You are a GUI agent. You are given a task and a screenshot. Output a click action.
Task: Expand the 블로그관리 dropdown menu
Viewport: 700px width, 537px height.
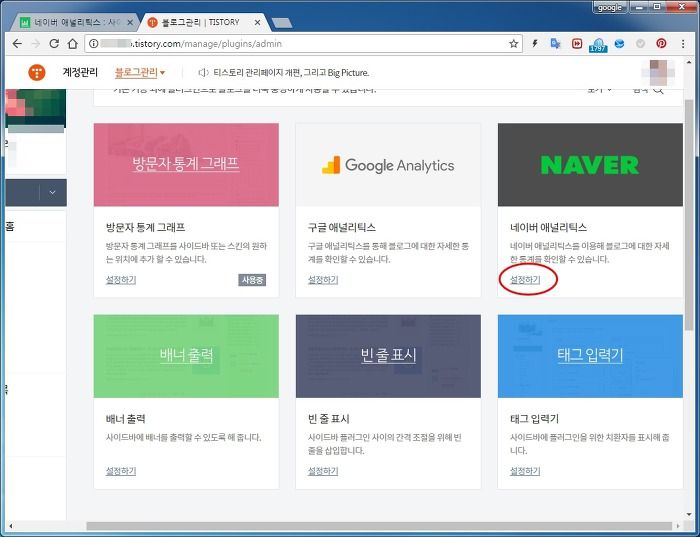tap(140, 72)
